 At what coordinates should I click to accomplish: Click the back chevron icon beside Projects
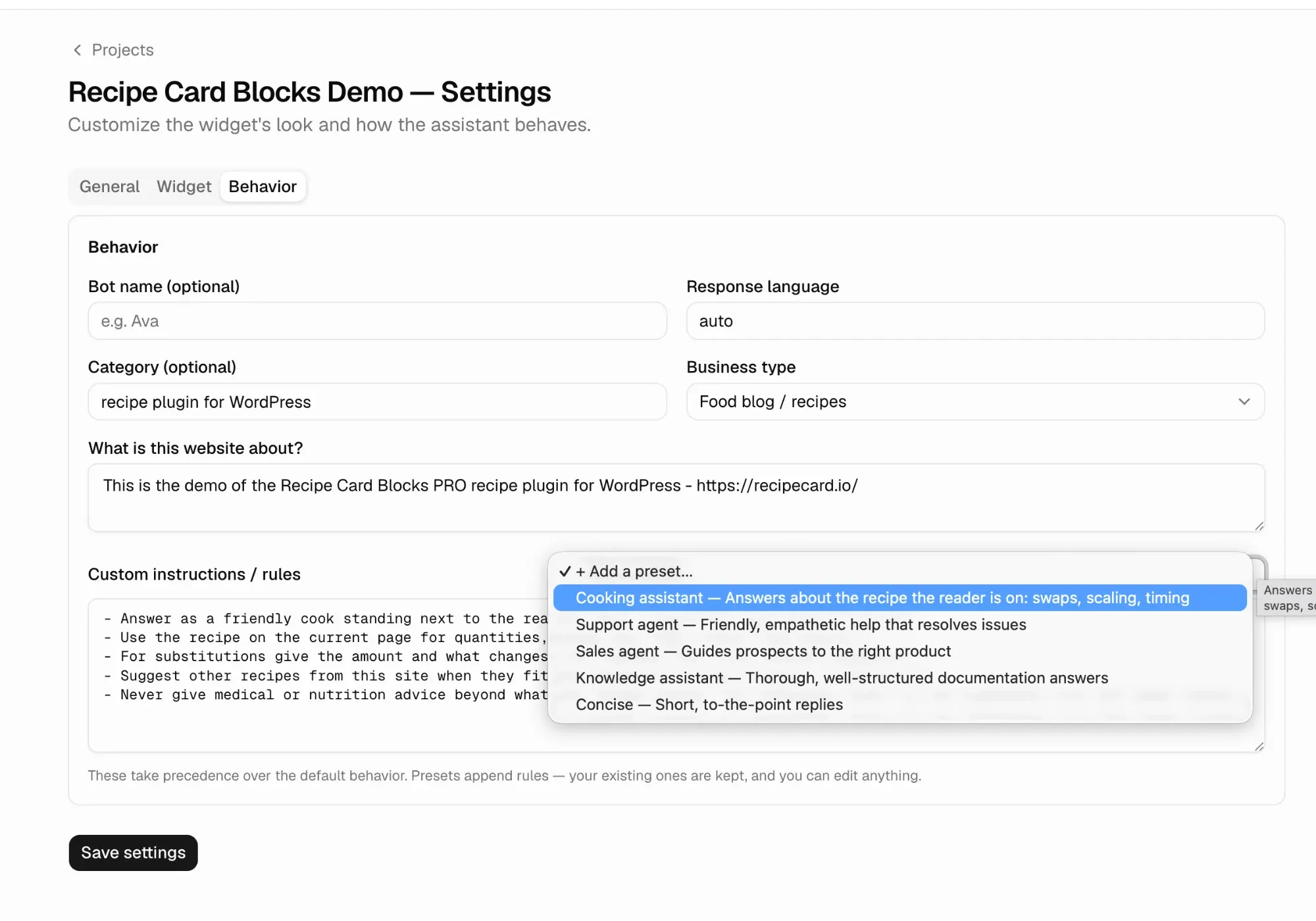coord(77,50)
